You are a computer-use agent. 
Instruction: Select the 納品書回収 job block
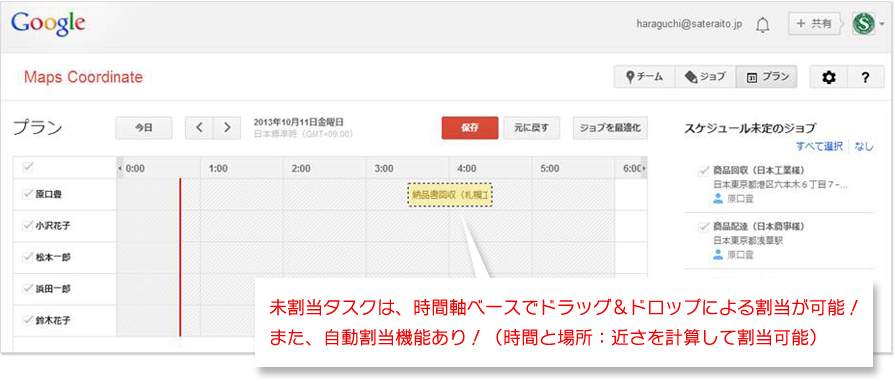click(x=450, y=196)
